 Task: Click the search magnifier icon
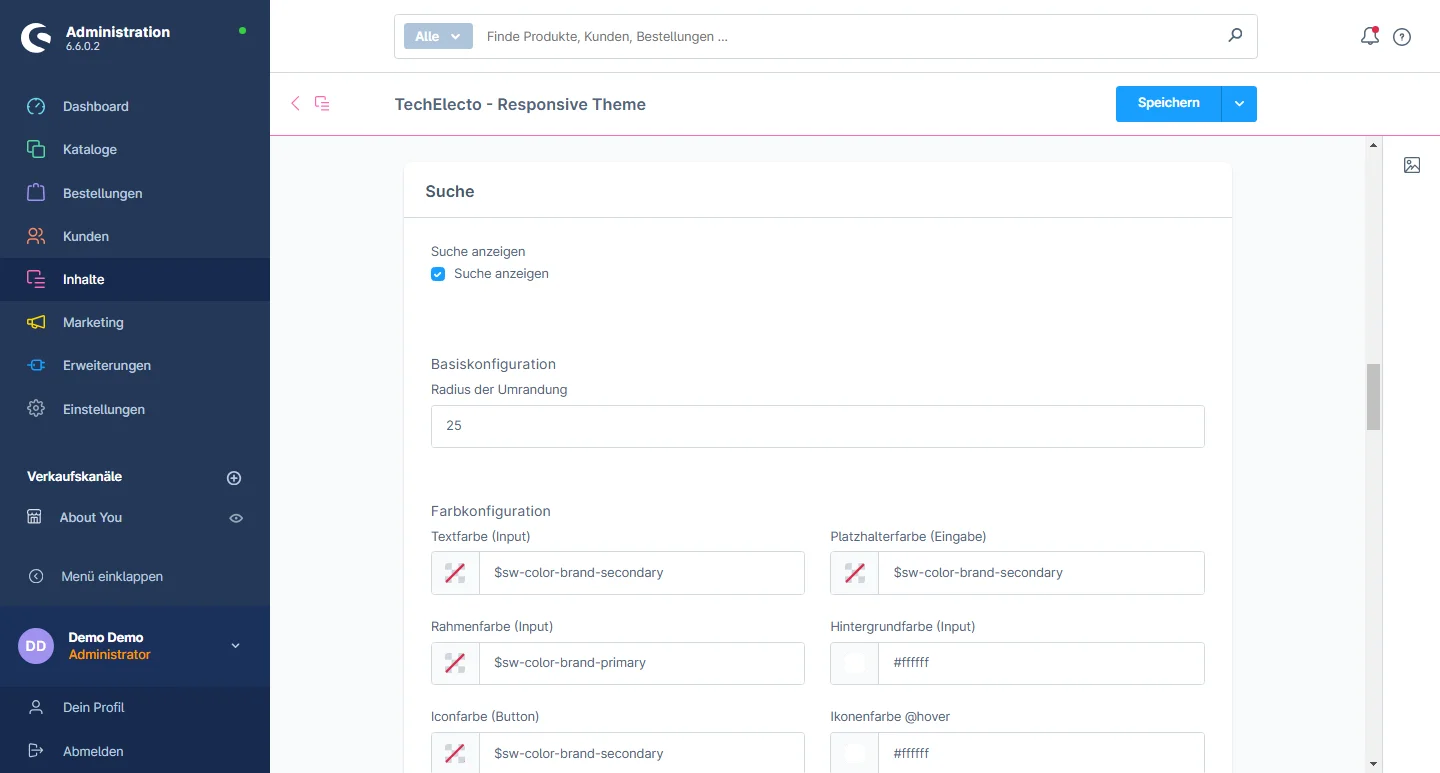1235,36
